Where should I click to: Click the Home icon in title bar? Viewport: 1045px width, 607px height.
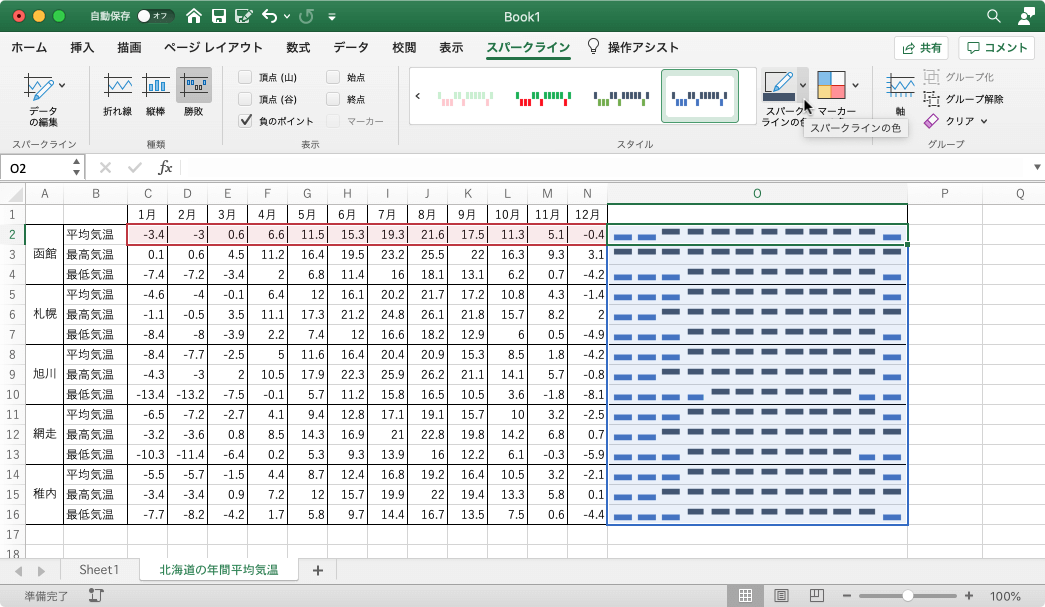[194, 16]
